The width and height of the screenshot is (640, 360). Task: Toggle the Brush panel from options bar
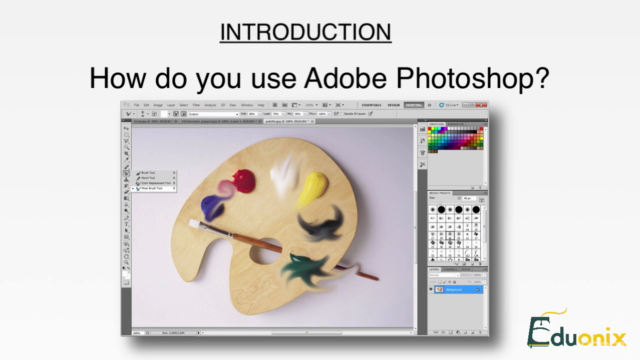pos(154,114)
